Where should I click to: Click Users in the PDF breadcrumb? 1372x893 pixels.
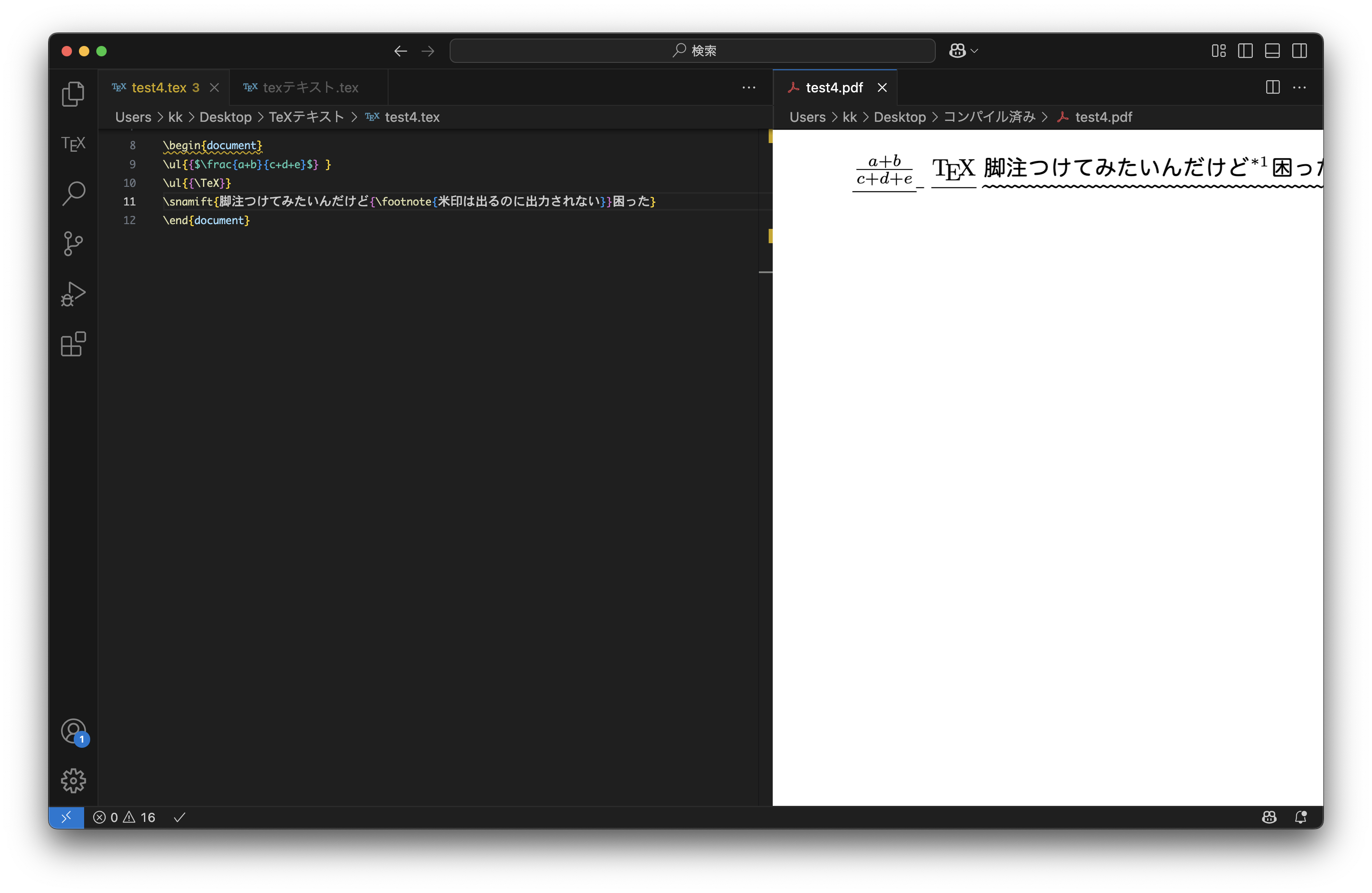pyautogui.click(x=808, y=117)
